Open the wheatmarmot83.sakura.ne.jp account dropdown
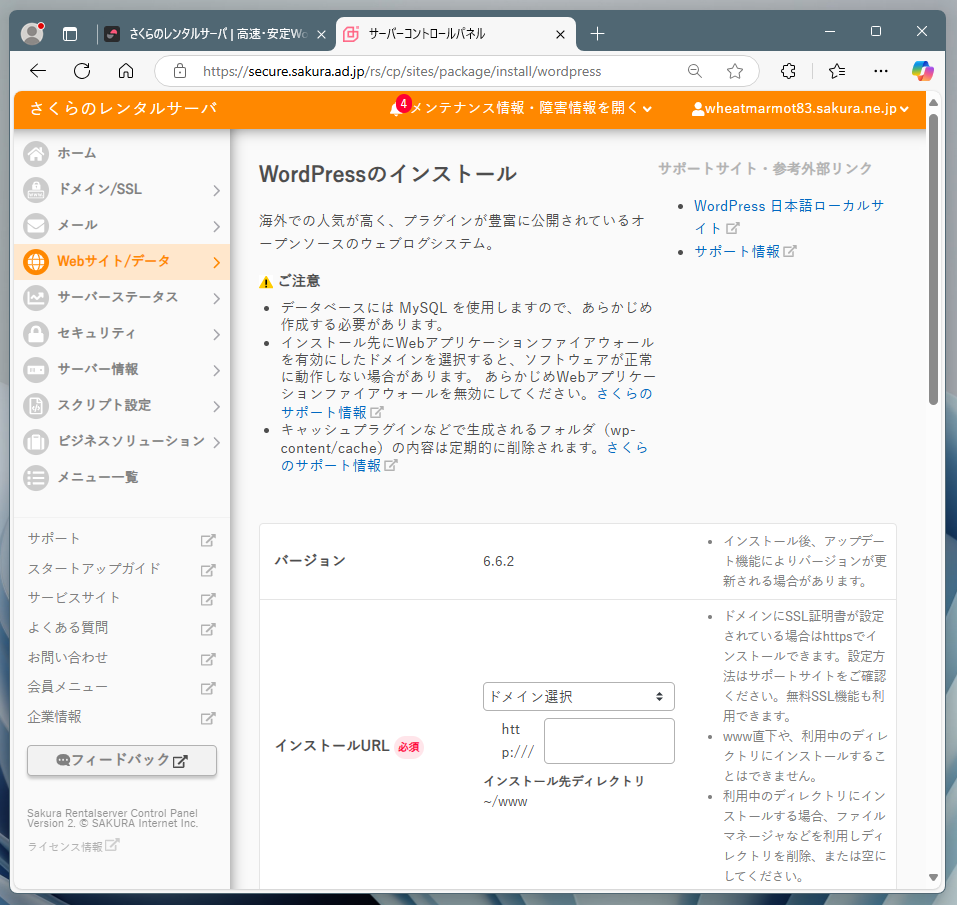Viewport: 957px width, 905px height. coord(800,109)
